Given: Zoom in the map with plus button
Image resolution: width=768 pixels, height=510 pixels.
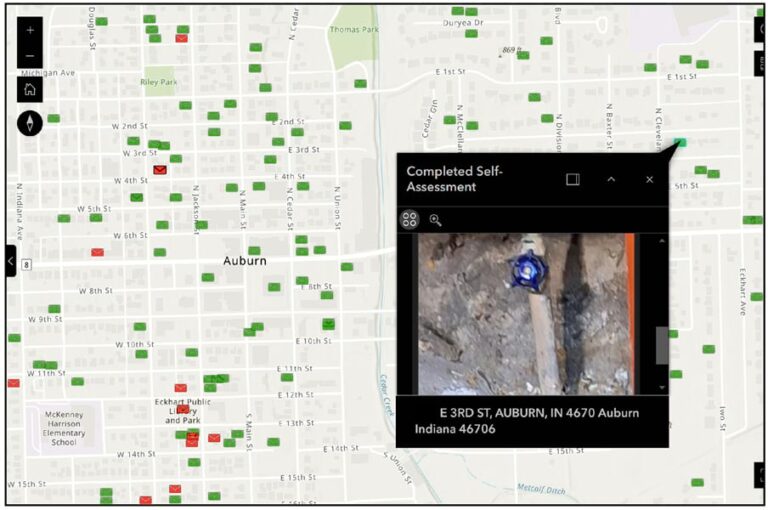Looking at the screenshot, I should [30, 30].
